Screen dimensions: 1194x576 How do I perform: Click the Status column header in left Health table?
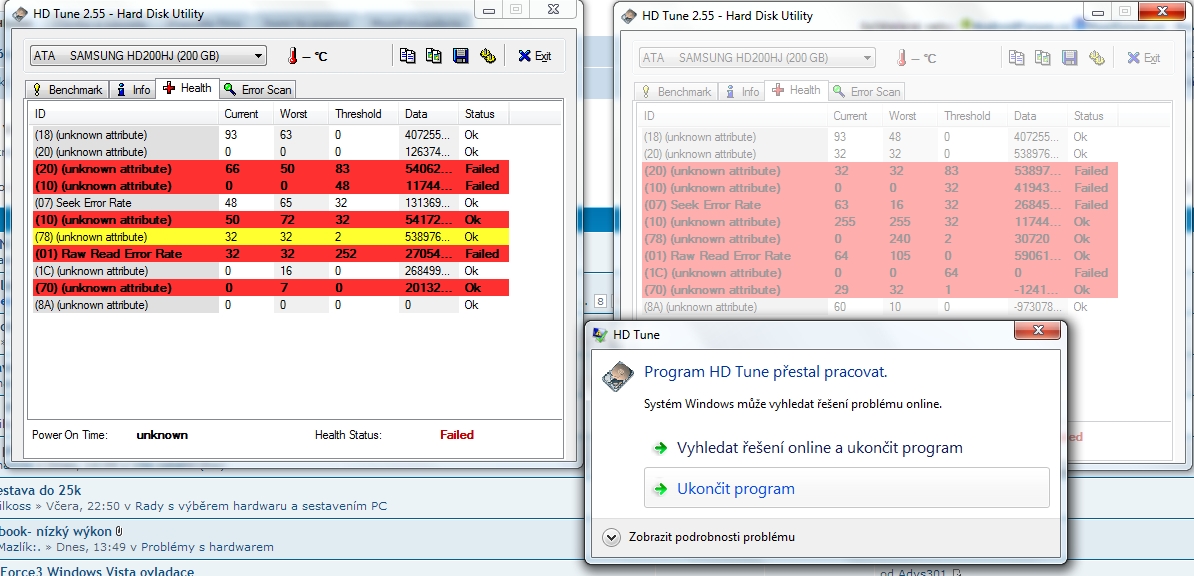coord(484,114)
